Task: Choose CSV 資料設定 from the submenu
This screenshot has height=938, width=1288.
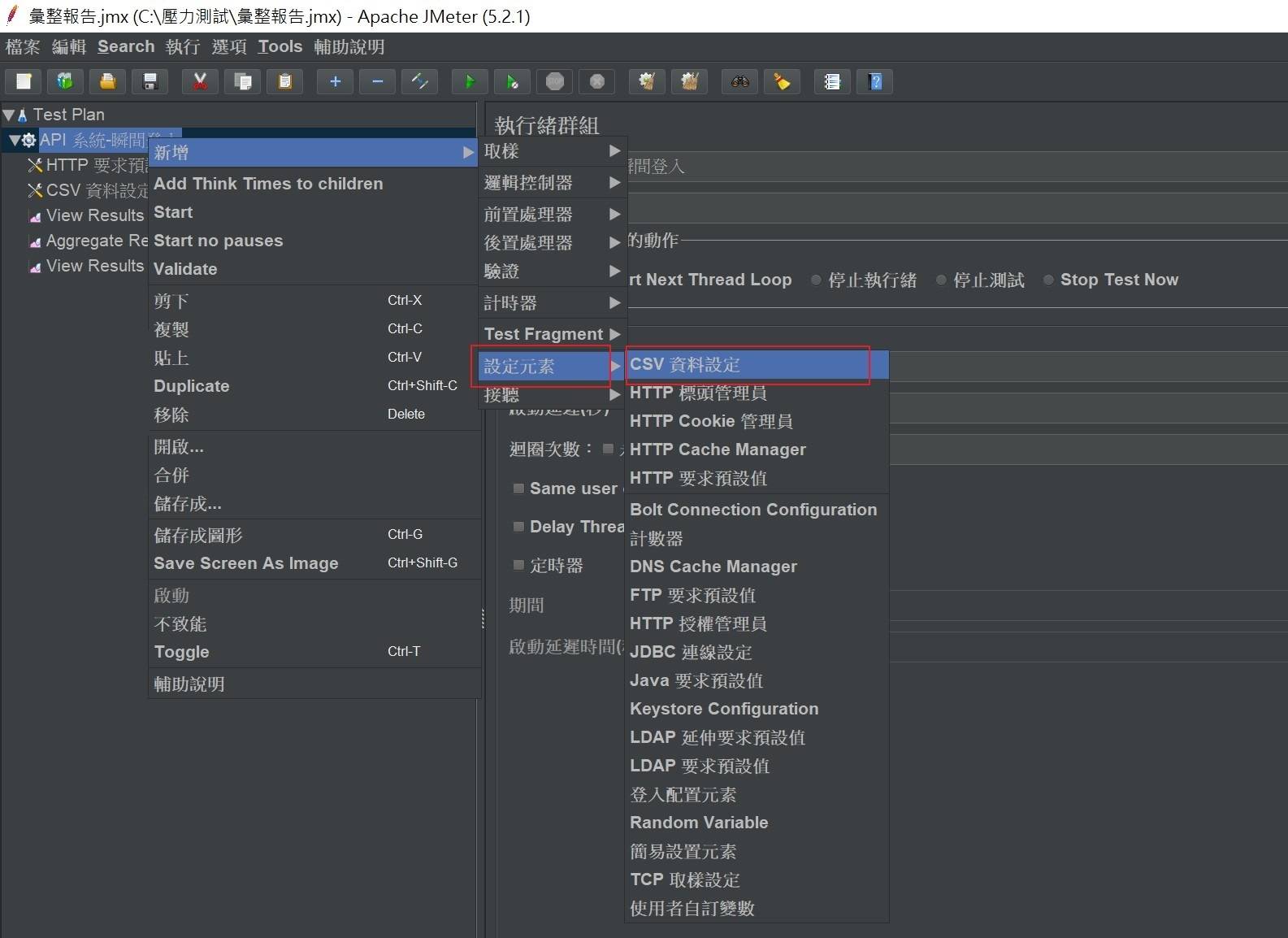Action: pyautogui.click(x=757, y=365)
